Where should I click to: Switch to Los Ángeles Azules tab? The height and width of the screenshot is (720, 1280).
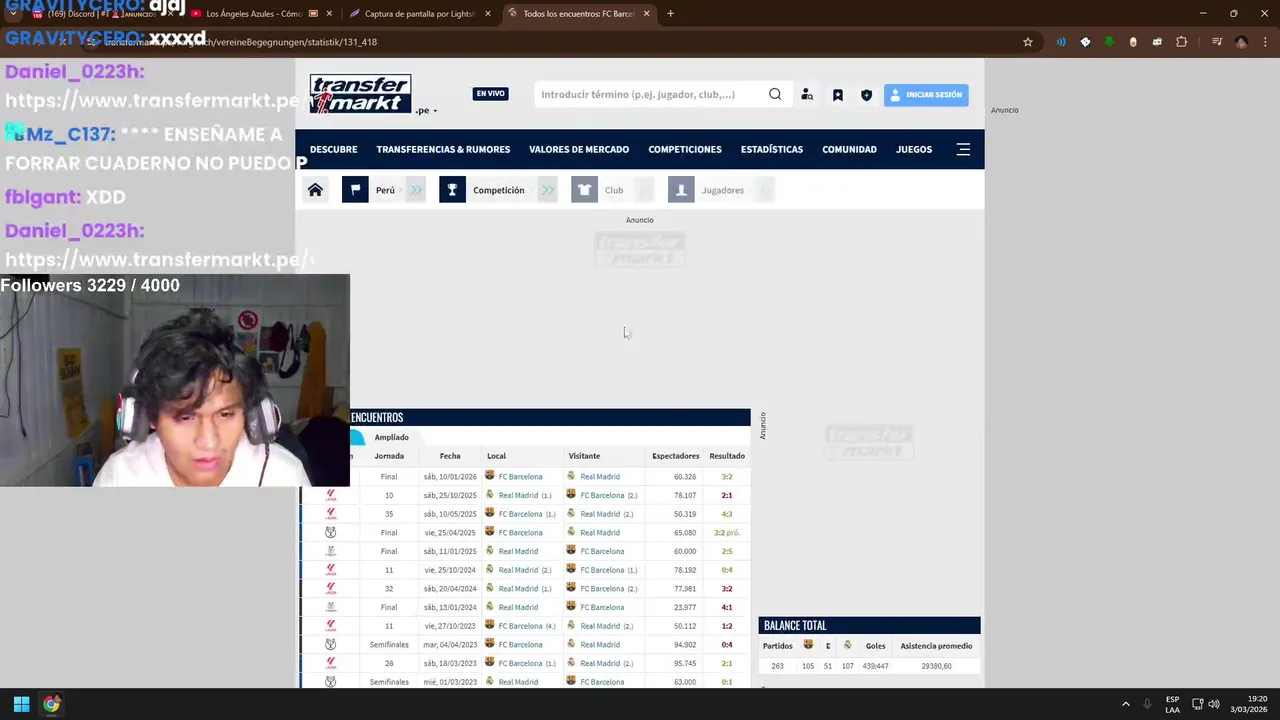point(255,14)
